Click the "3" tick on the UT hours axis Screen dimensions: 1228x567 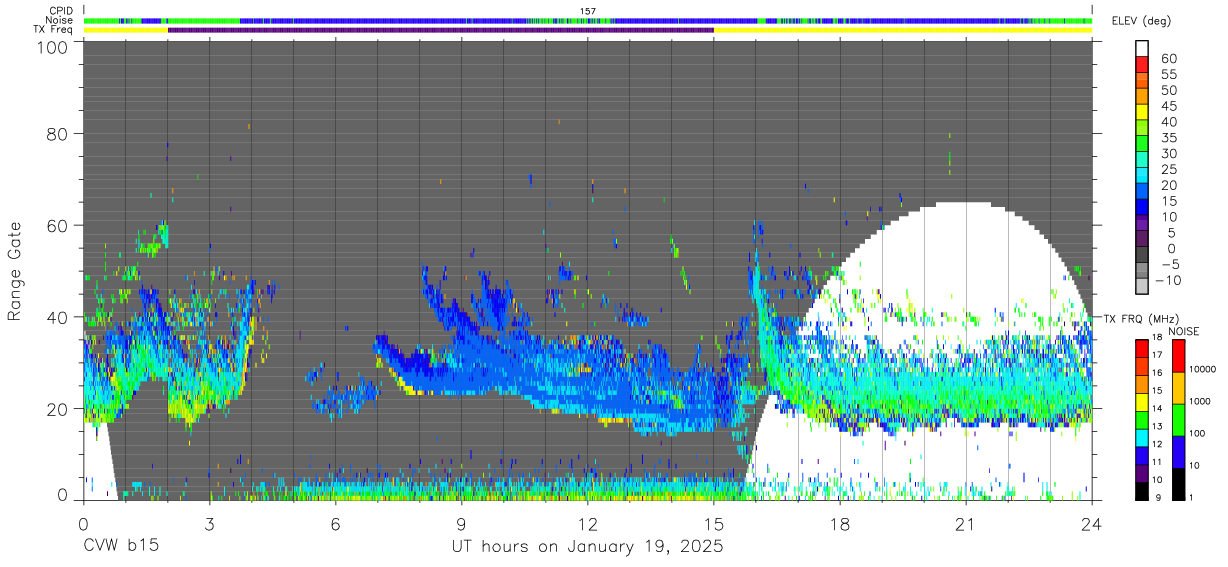tap(210, 524)
